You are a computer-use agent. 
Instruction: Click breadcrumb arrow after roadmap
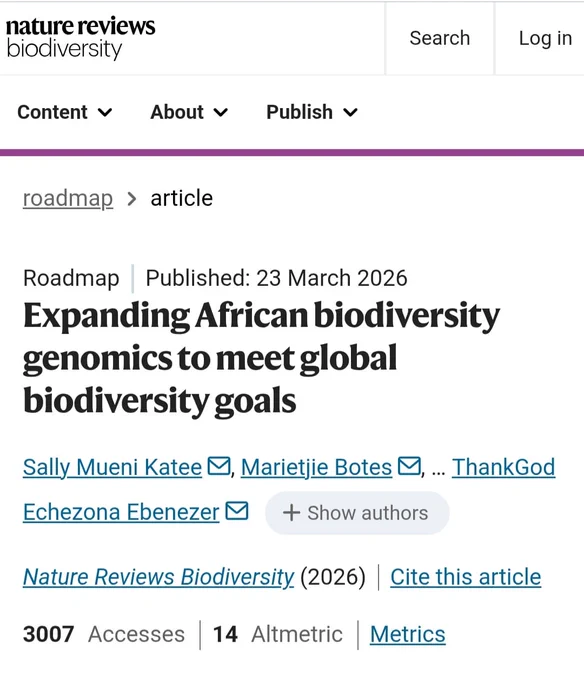coord(132,199)
